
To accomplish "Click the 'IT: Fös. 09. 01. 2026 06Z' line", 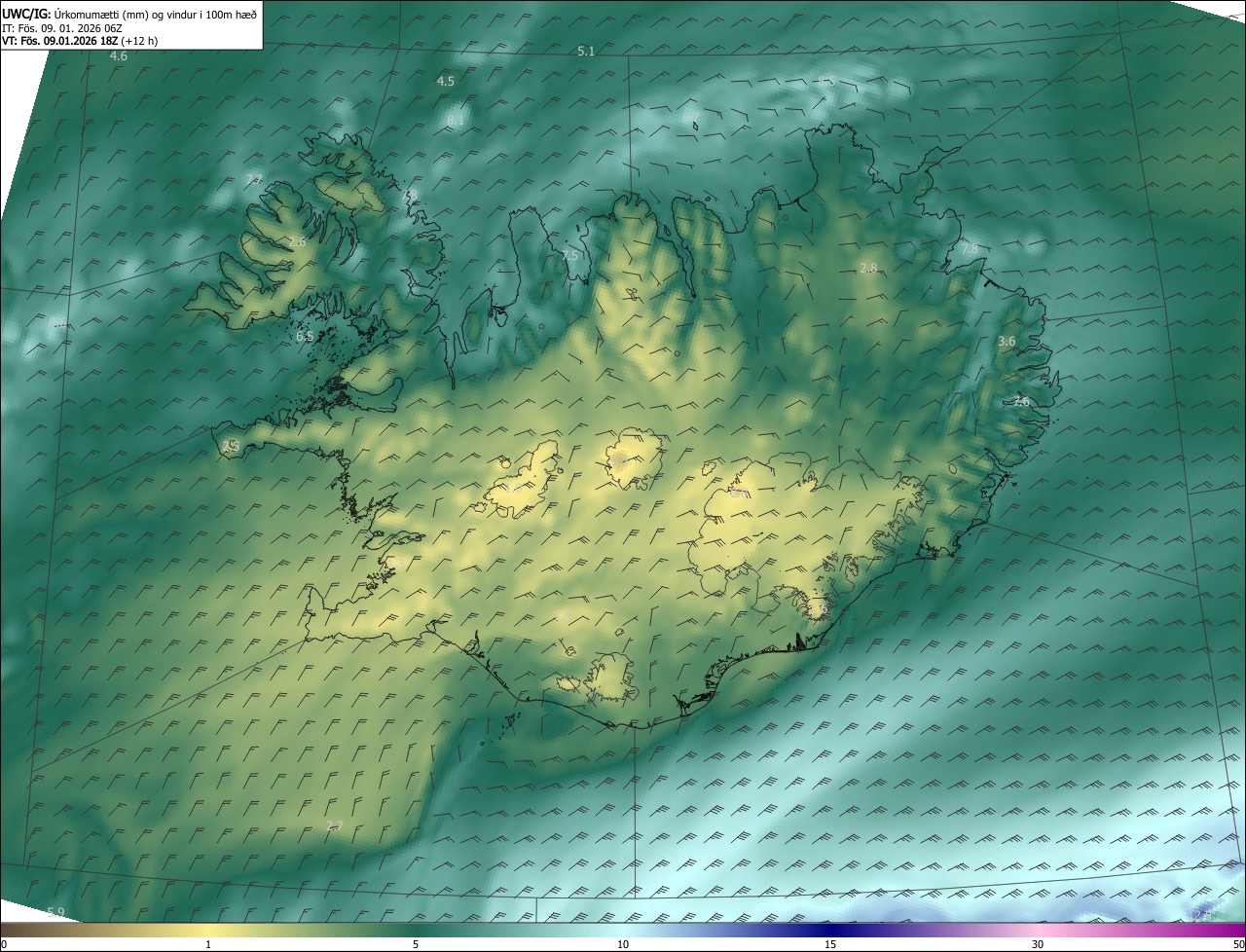I will point(61,28).
